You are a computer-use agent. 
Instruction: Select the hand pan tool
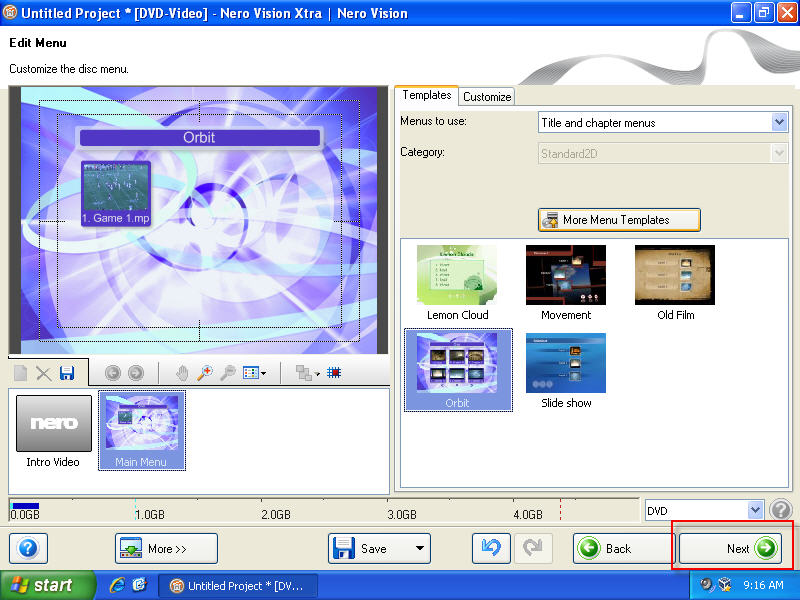pos(182,373)
